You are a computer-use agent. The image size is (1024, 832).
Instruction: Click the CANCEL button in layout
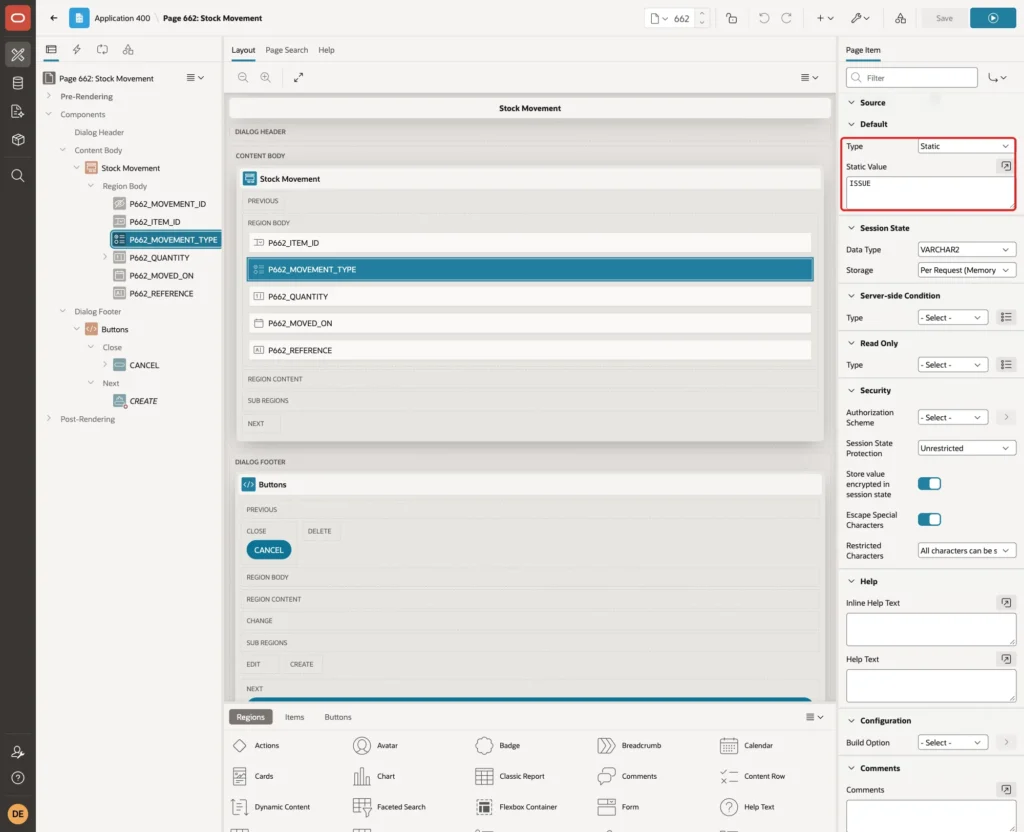tap(268, 550)
